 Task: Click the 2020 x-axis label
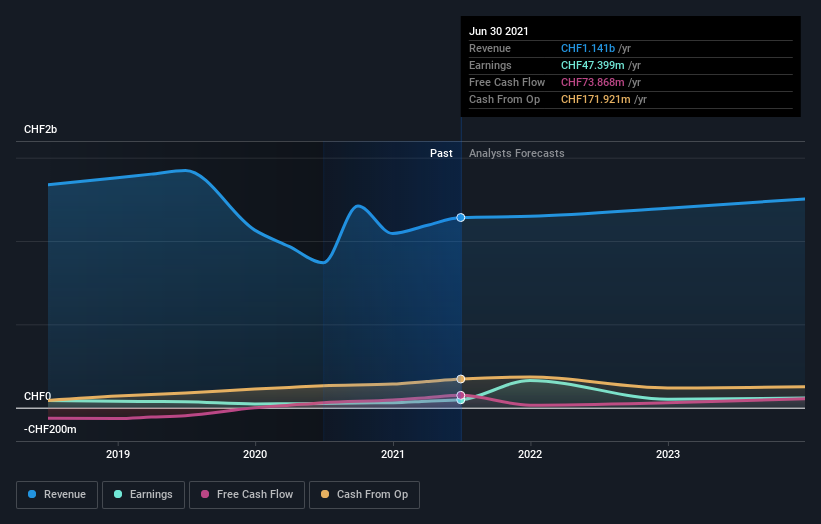[x=255, y=454]
